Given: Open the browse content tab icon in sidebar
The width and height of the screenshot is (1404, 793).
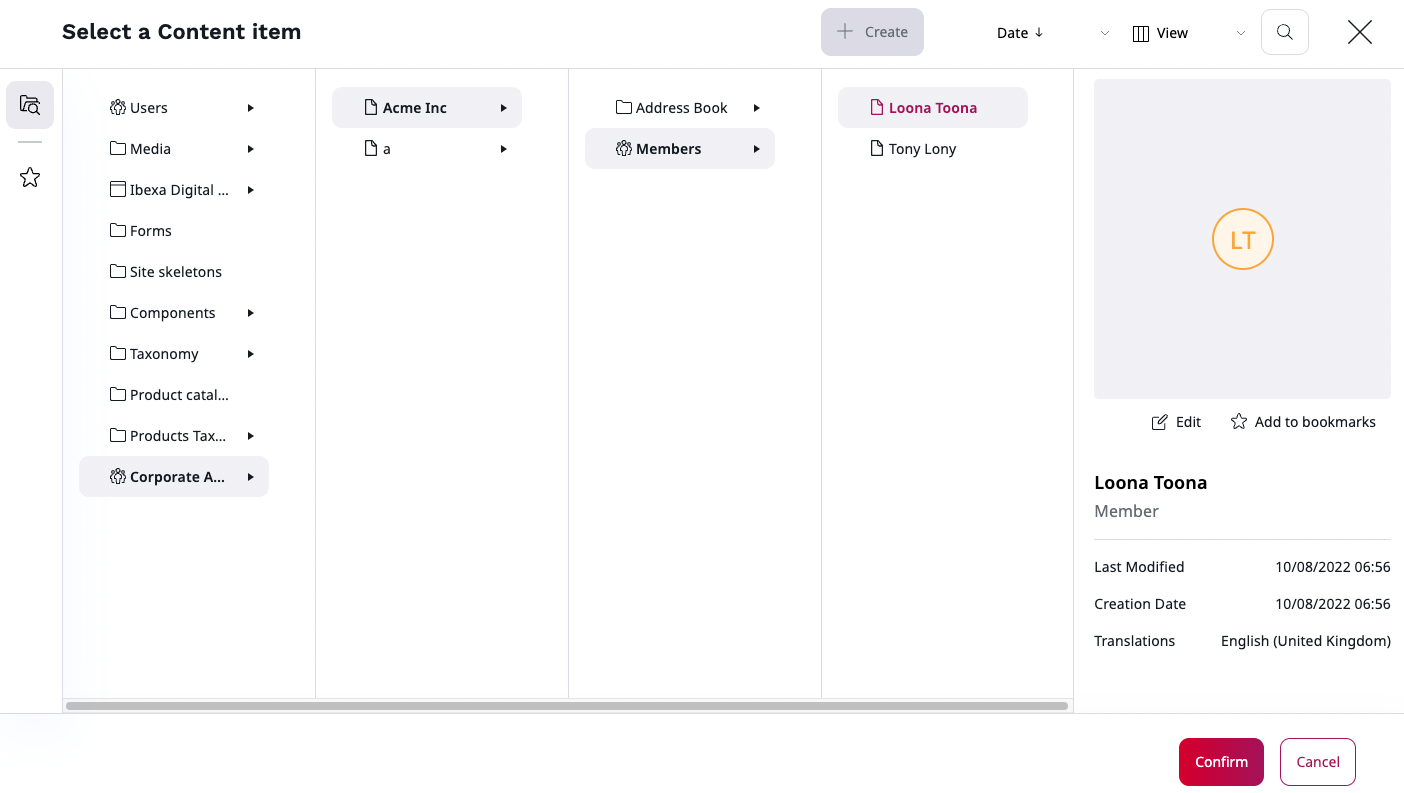Looking at the screenshot, I should click(30, 105).
